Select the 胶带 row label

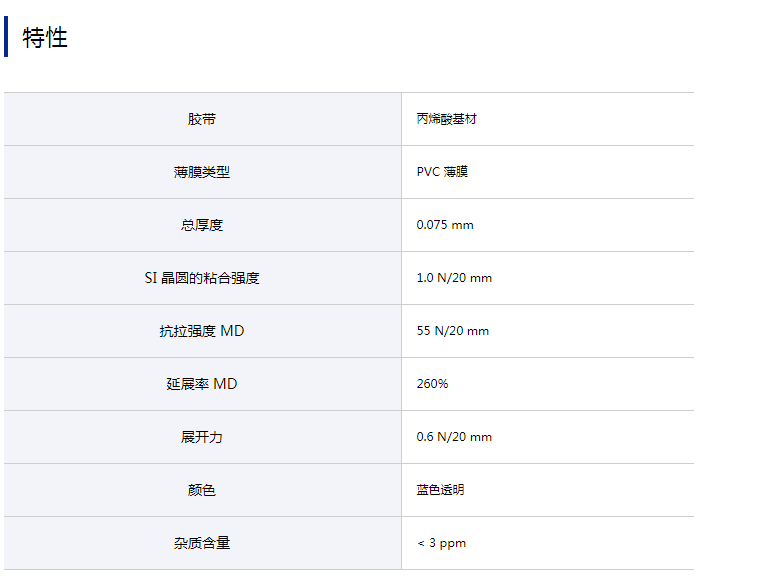(x=202, y=119)
